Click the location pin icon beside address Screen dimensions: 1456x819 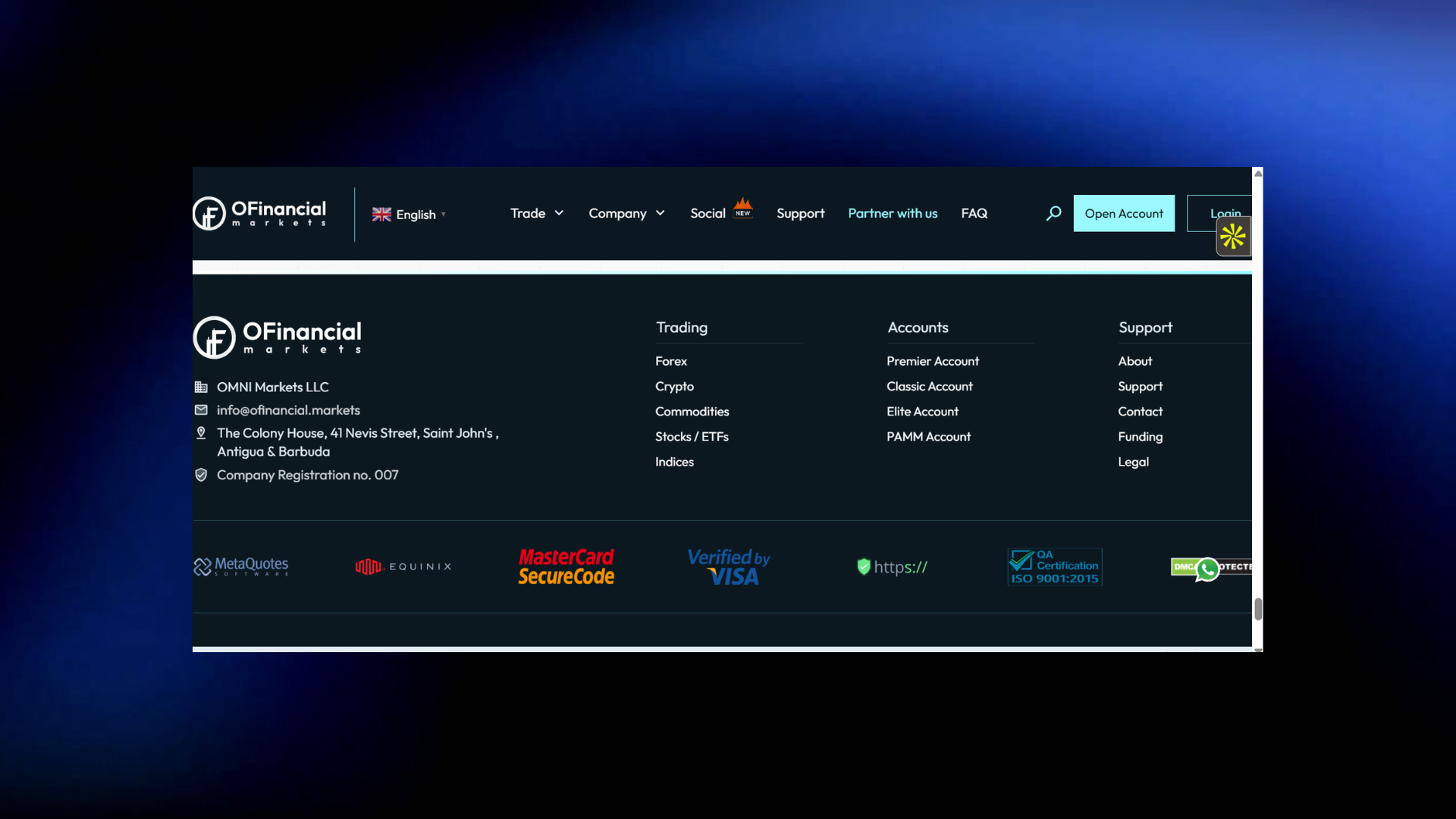(201, 433)
